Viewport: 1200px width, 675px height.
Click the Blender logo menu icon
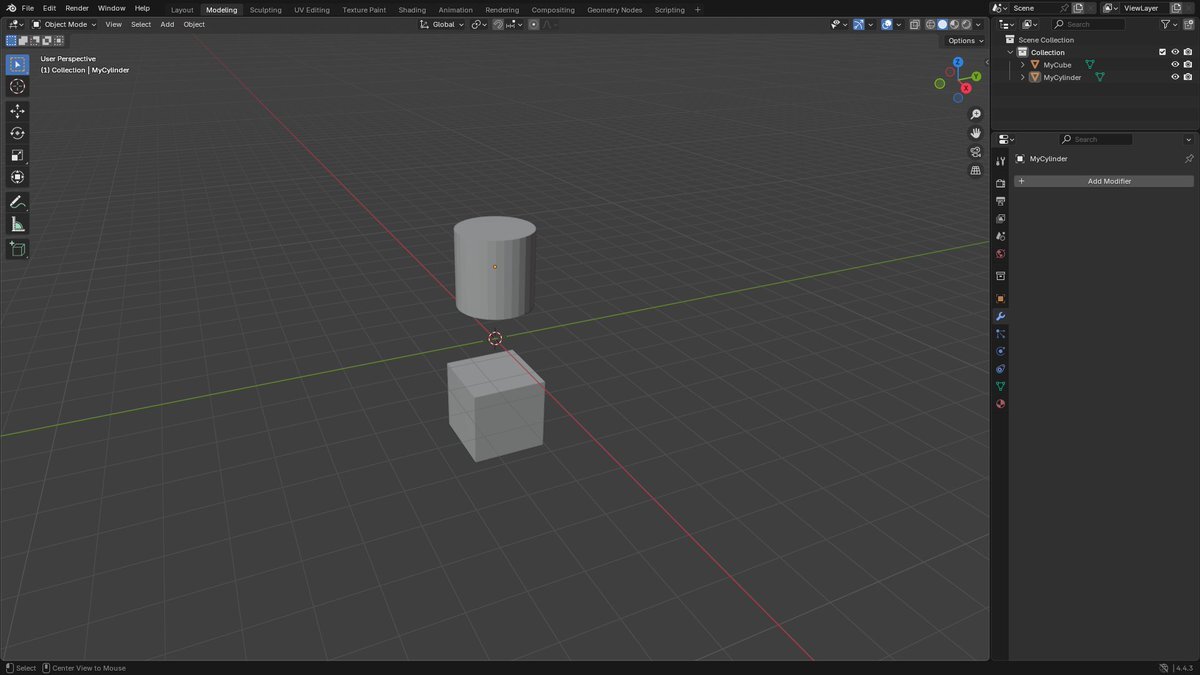pos(10,8)
